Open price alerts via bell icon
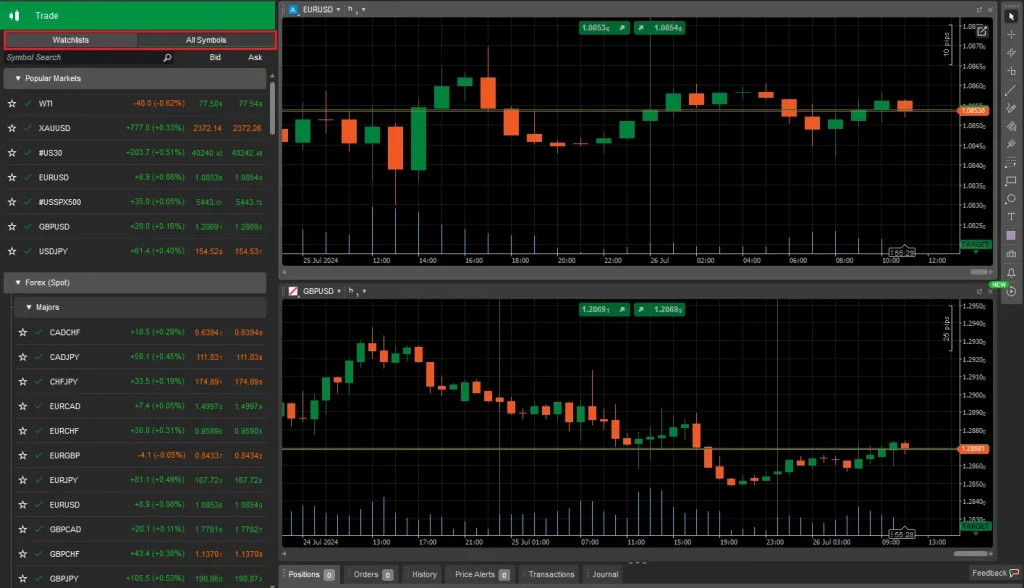This screenshot has height=588, width=1024. [1011, 272]
